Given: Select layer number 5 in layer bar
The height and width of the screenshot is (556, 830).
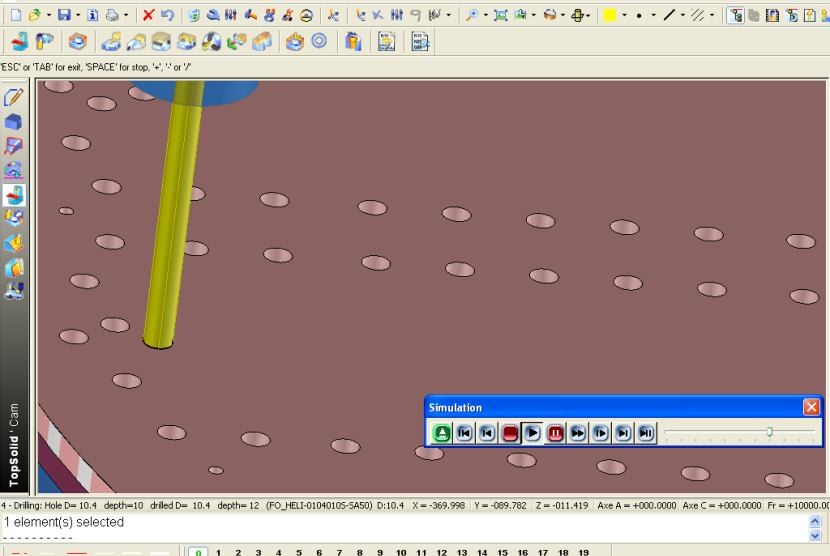Looking at the screenshot, I should 299,552.
